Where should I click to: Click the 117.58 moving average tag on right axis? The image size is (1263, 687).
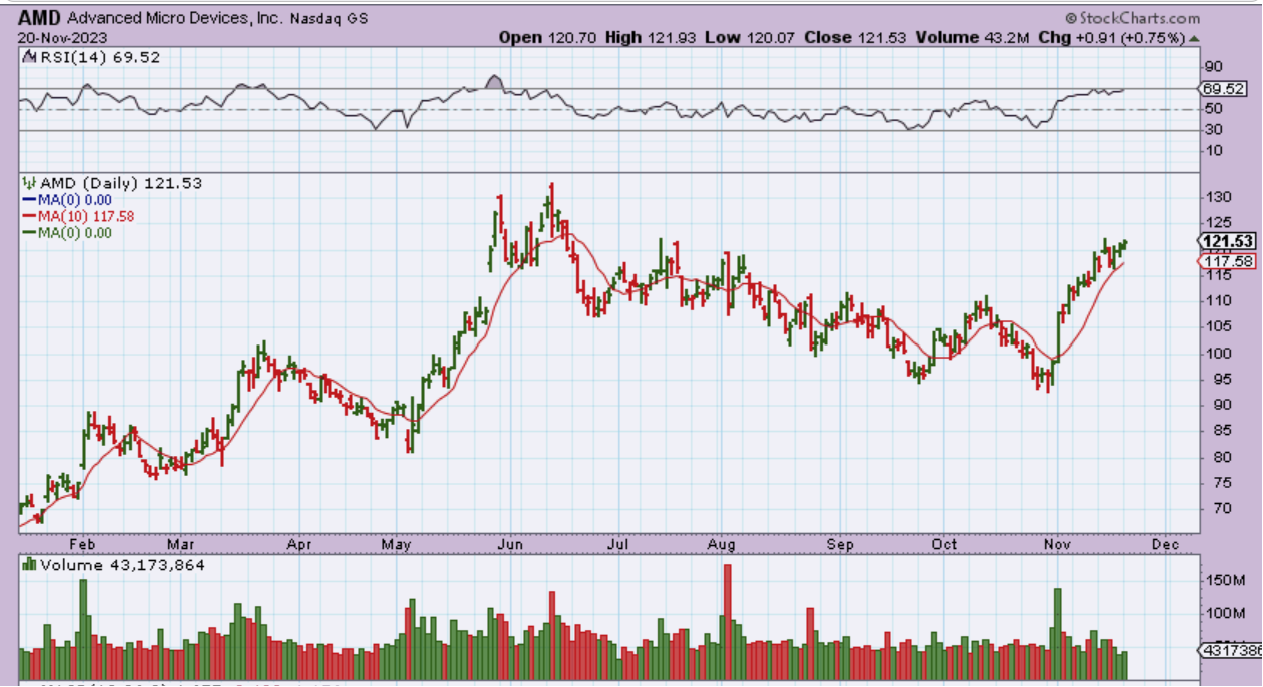tap(1228, 261)
